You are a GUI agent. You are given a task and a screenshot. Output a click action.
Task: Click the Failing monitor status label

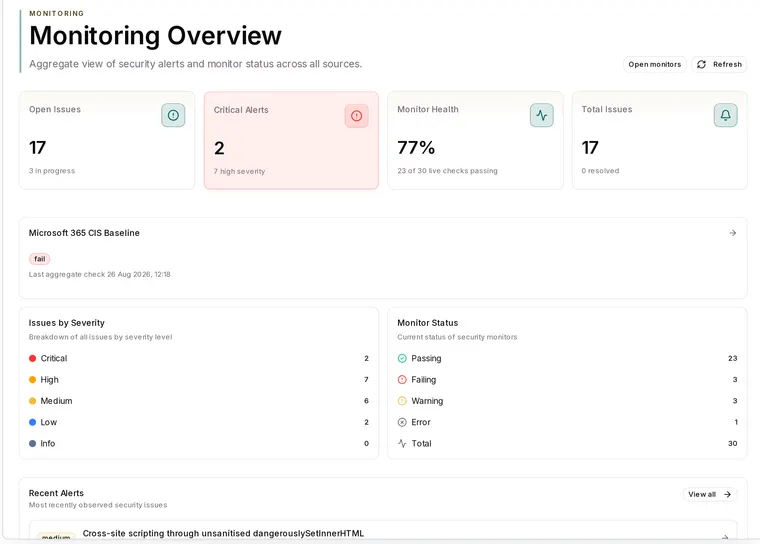pos(424,380)
